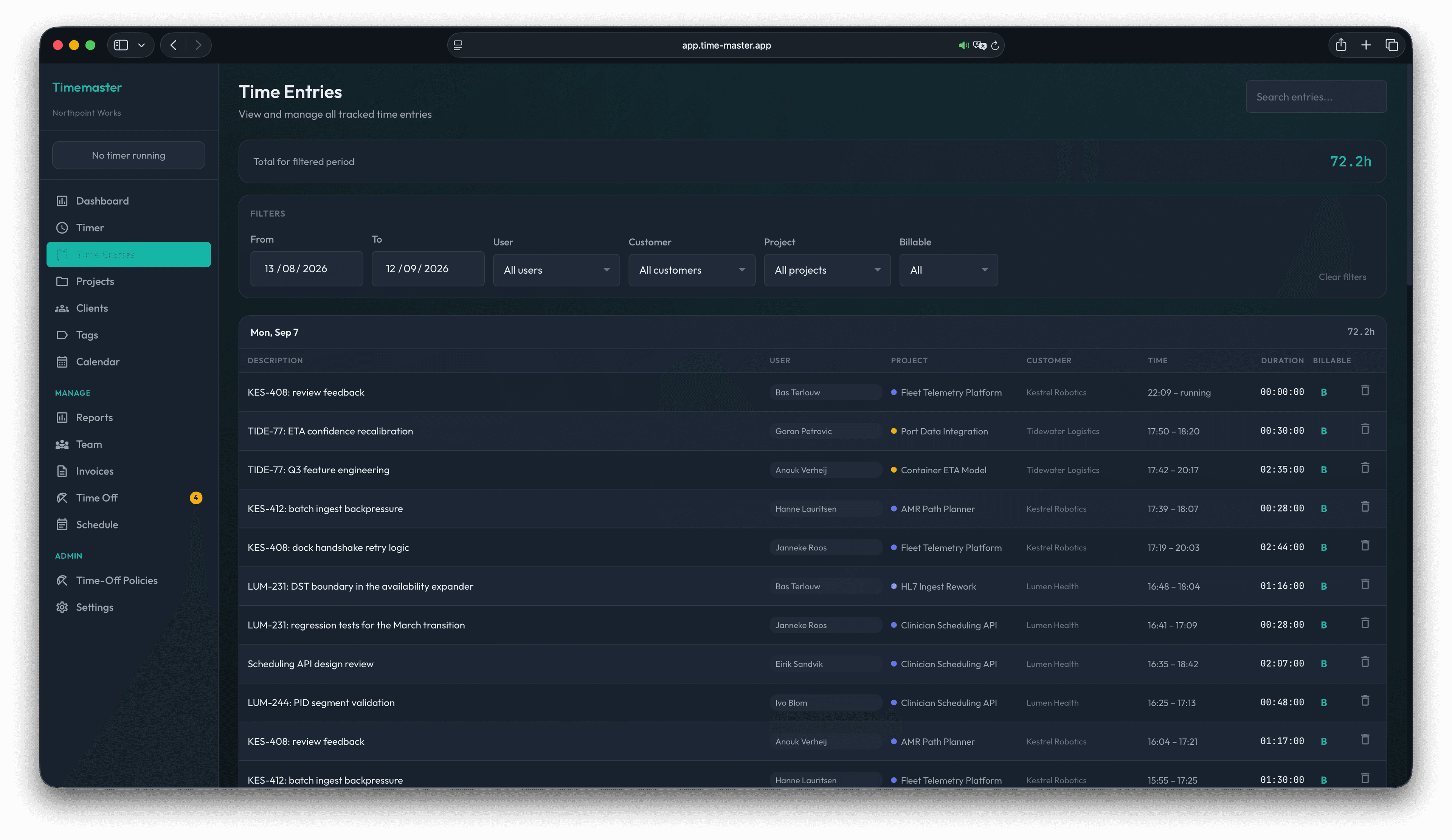
Task: Click the Timemaster logo link
Action: tap(87, 88)
